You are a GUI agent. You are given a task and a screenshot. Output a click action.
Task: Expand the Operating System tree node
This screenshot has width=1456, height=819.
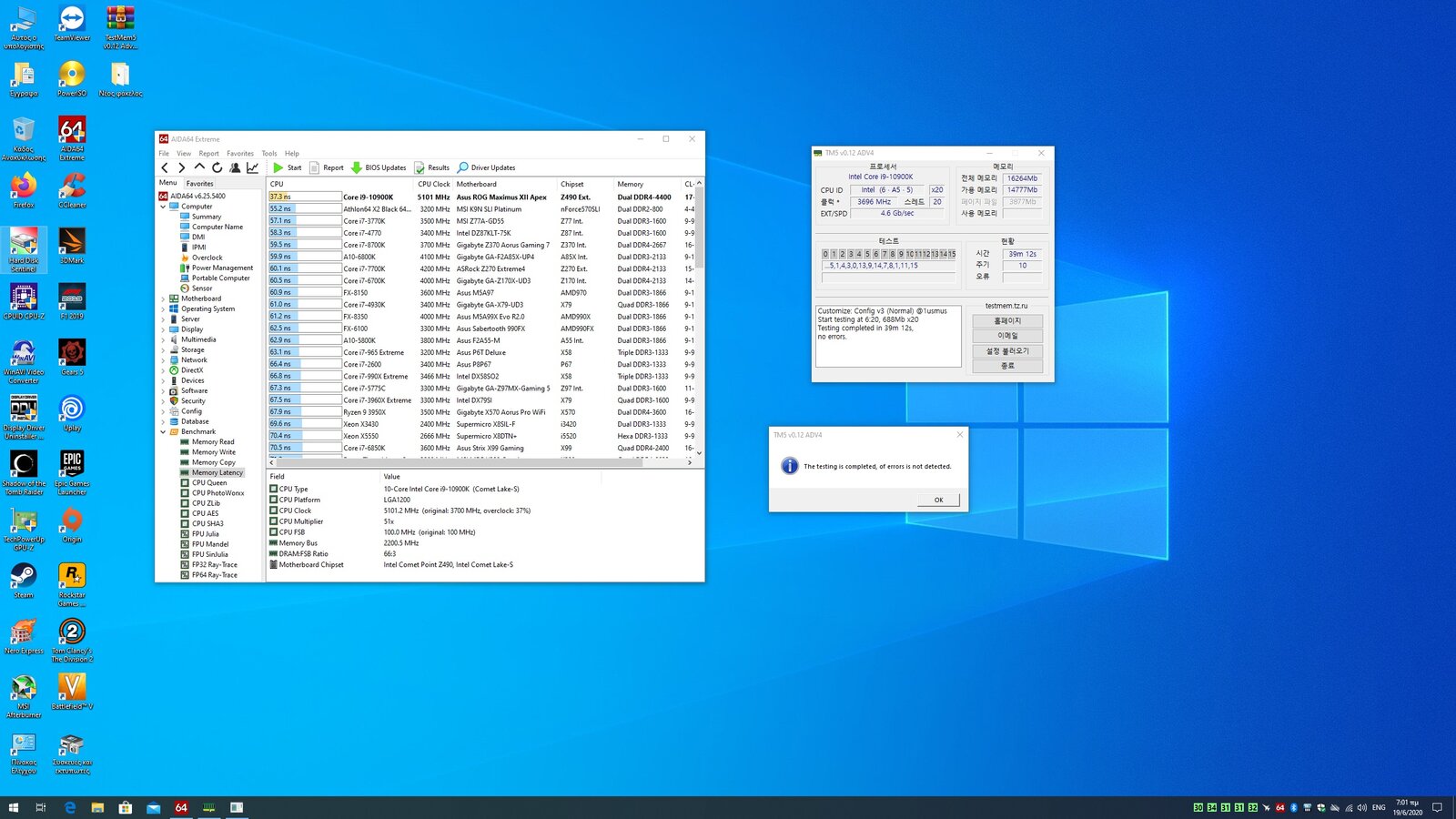164,308
